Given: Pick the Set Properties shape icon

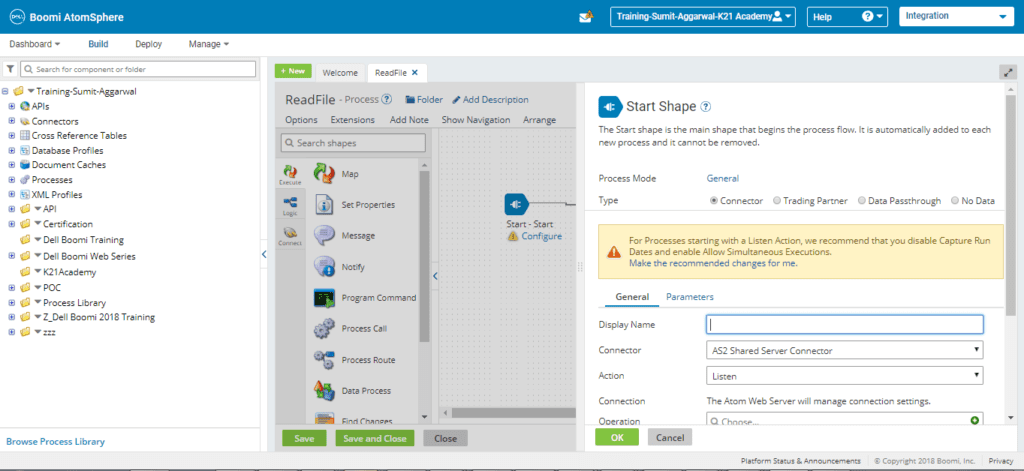Looking at the screenshot, I should tap(325, 204).
